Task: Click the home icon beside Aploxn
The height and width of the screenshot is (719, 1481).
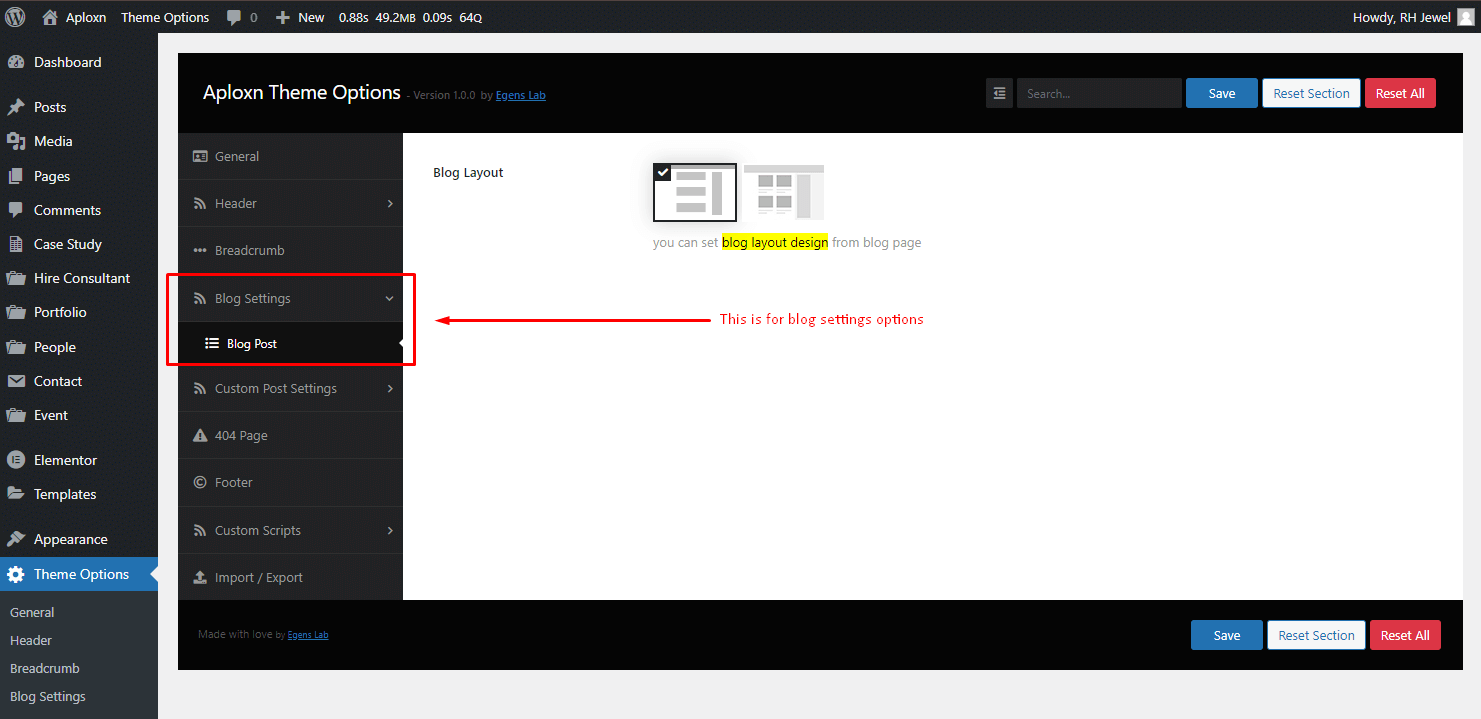Action: (x=50, y=17)
